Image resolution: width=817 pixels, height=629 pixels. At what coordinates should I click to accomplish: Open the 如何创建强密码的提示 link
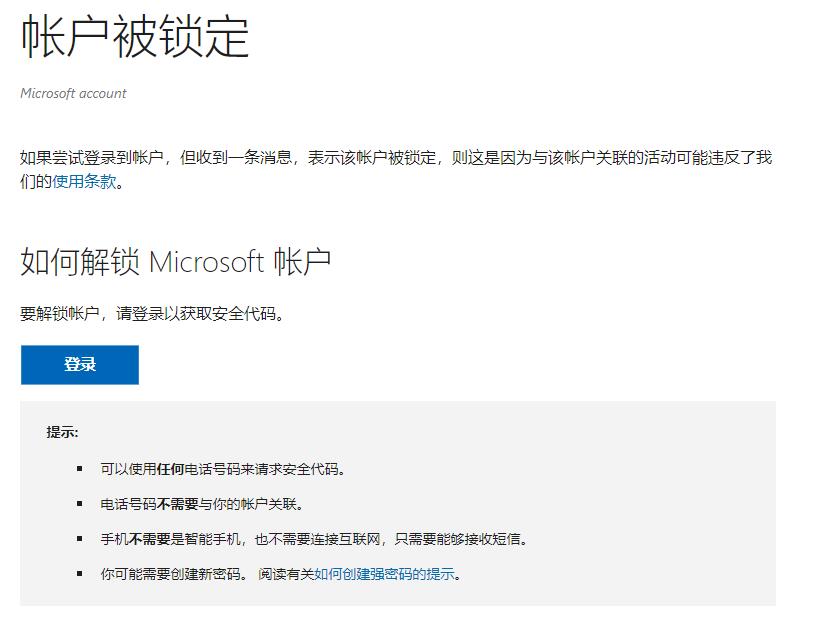point(384,574)
